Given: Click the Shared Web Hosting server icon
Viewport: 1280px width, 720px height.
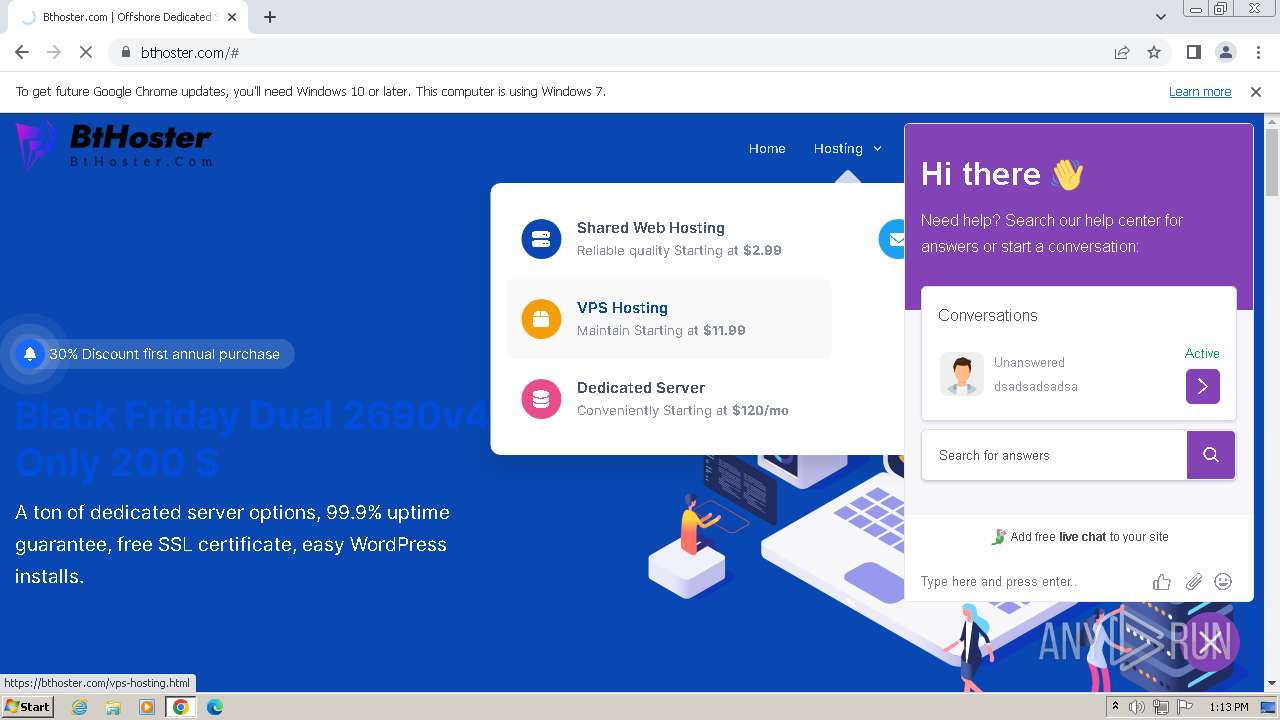Looking at the screenshot, I should click(x=541, y=239).
